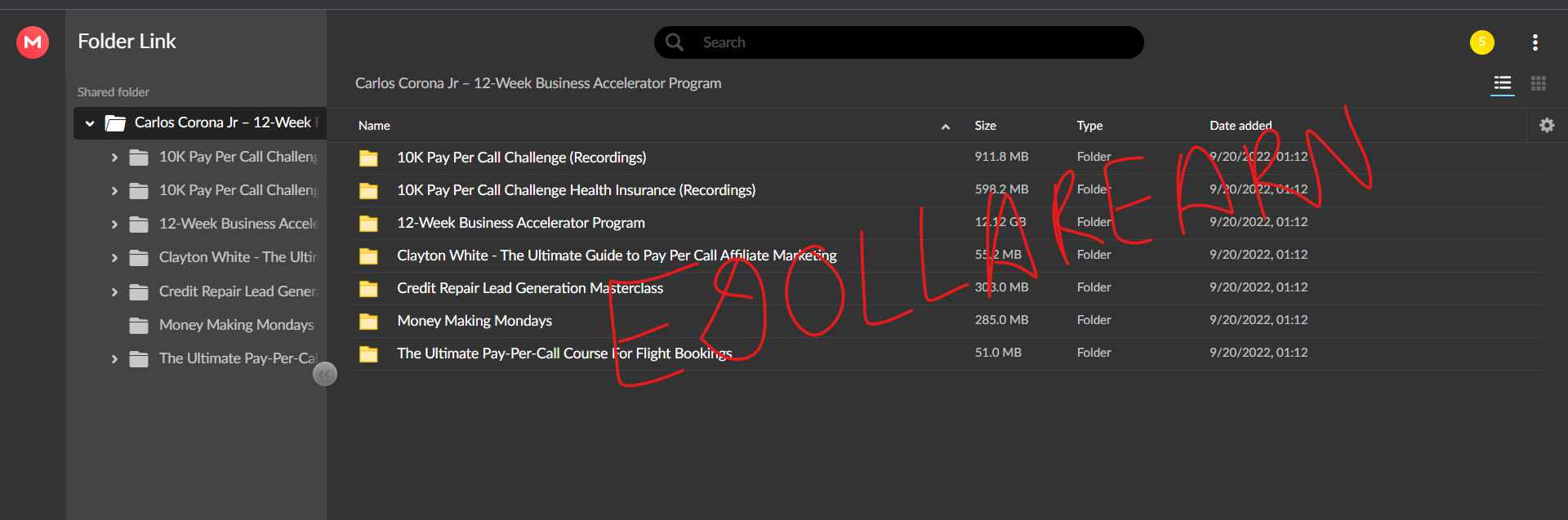The height and width of the screenshot is (520, 1568).
Task: Expand Clayton White tree node
Action: (x=114, y=257)
